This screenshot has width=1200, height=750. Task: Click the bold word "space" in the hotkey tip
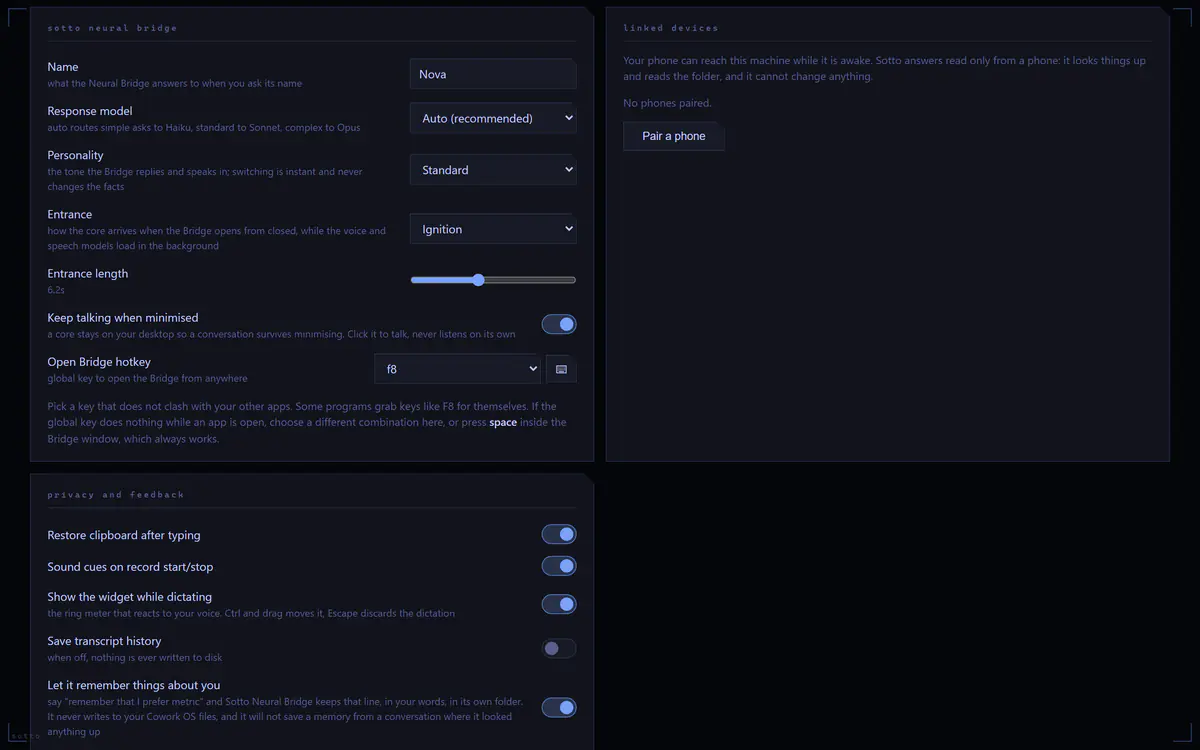click(503, 422)
